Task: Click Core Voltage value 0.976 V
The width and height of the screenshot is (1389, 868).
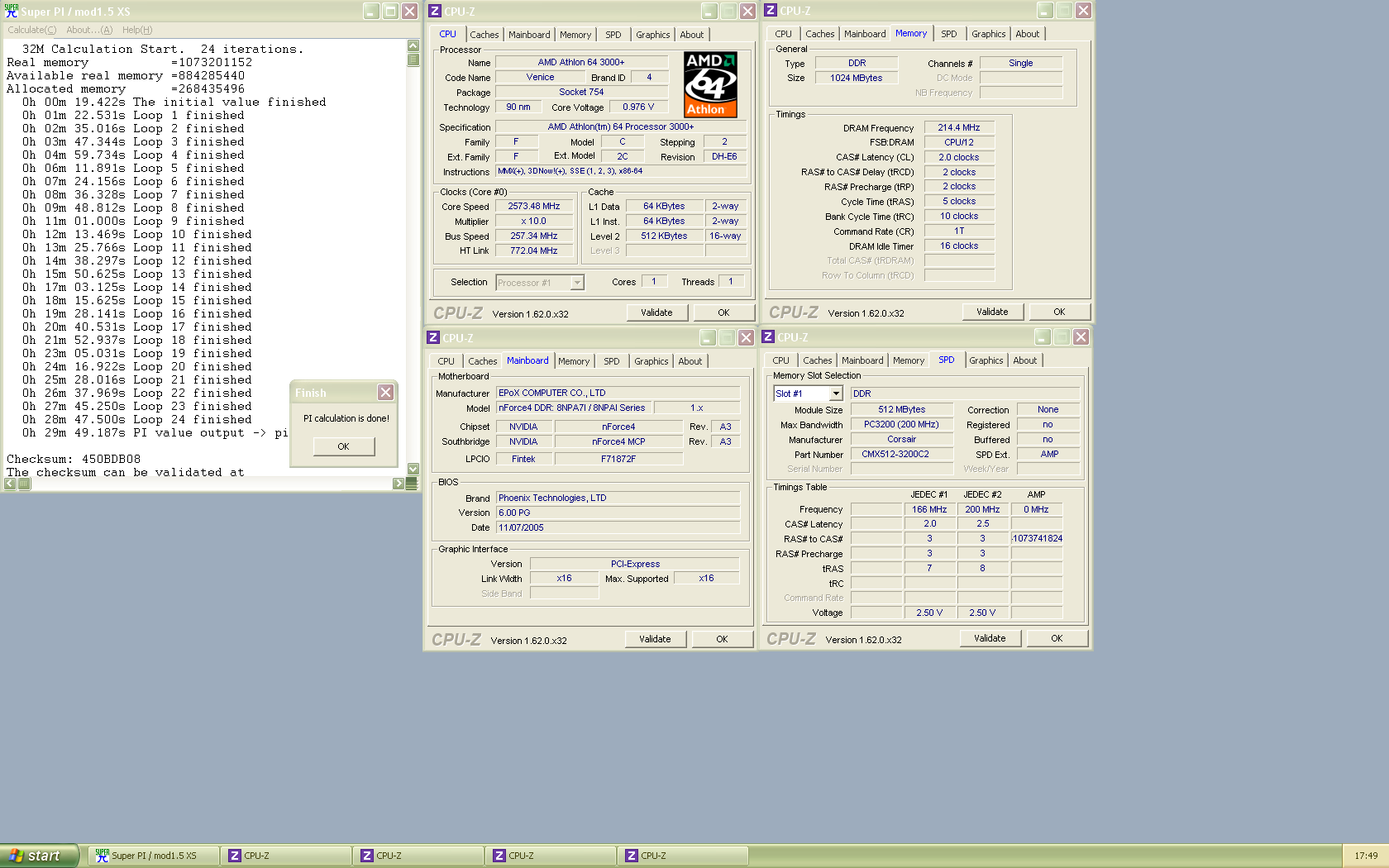Action: (638, 107)
